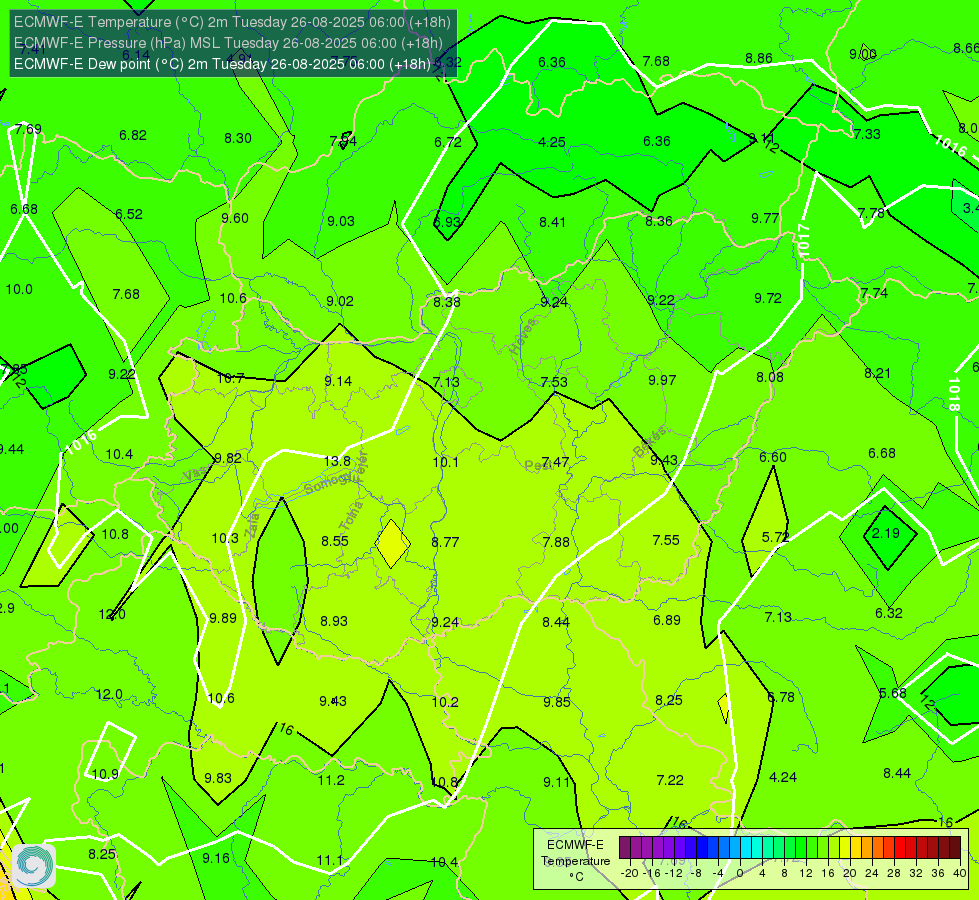The width and height of the screenshot is (979, 900).
Task: Click the 8.93 dew point value
Action: click(x=334, y=621)
